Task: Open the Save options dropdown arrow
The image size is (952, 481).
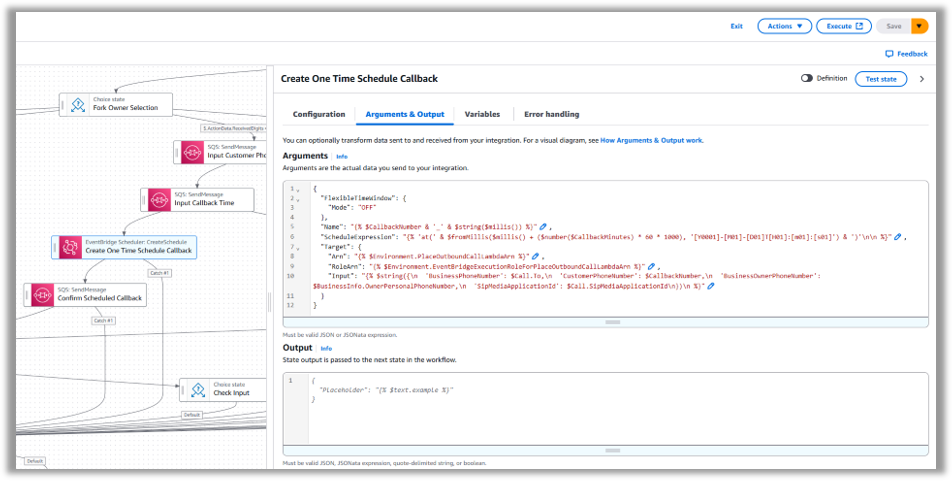Action: 920,26
